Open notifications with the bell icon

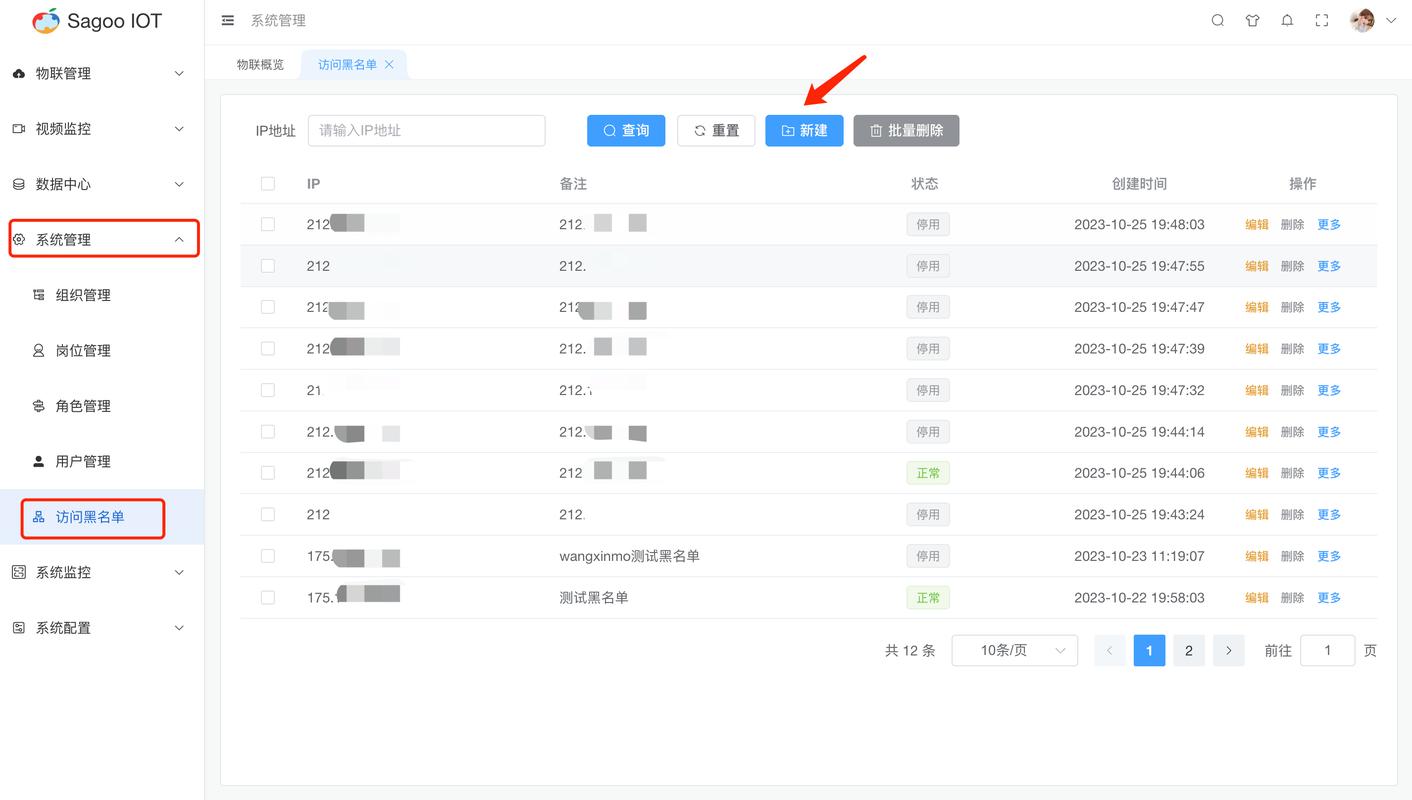pyautogui.click(x=1287, y=19)
